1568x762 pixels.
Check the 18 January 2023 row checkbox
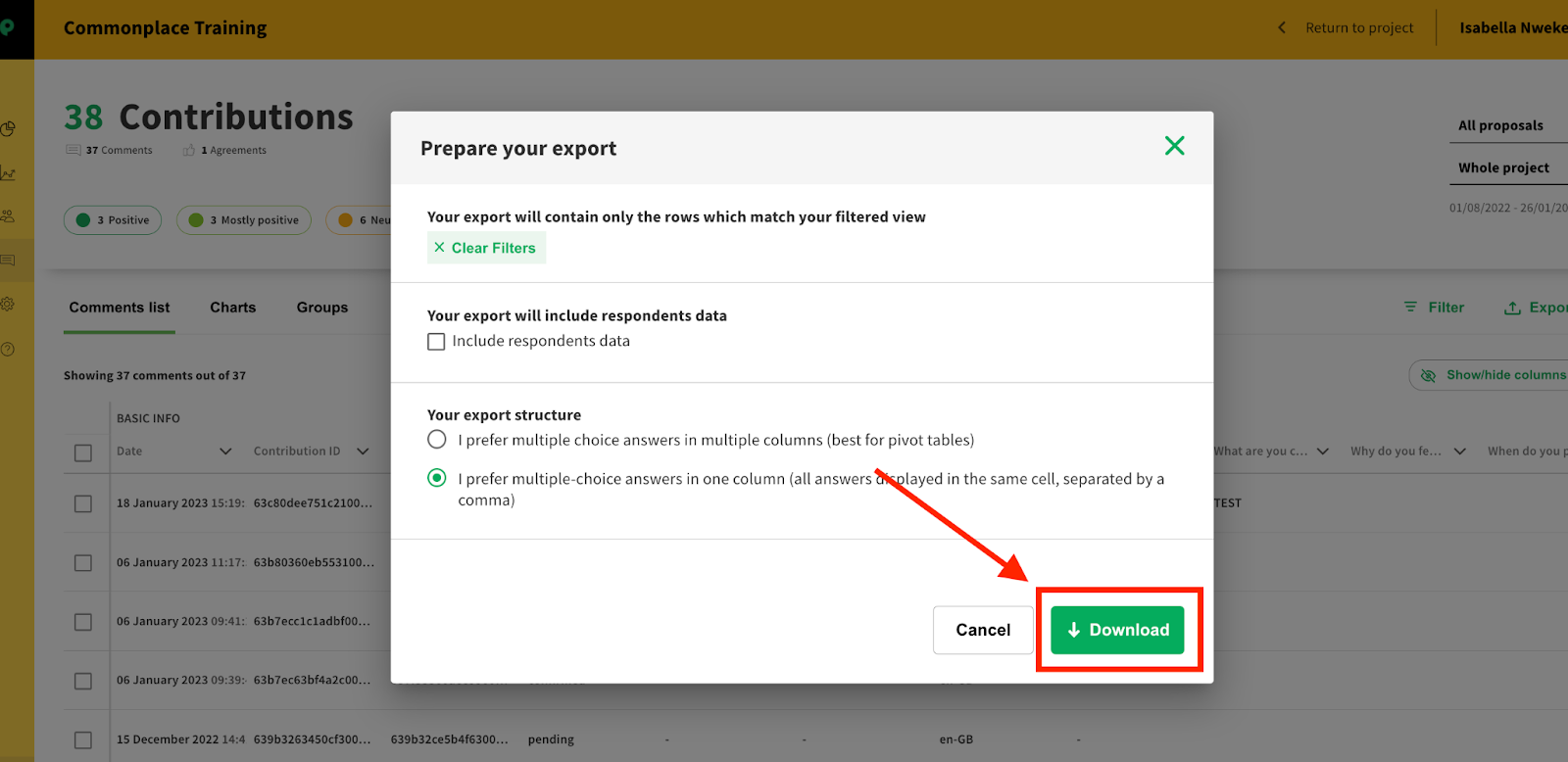[x=83, y=503]
